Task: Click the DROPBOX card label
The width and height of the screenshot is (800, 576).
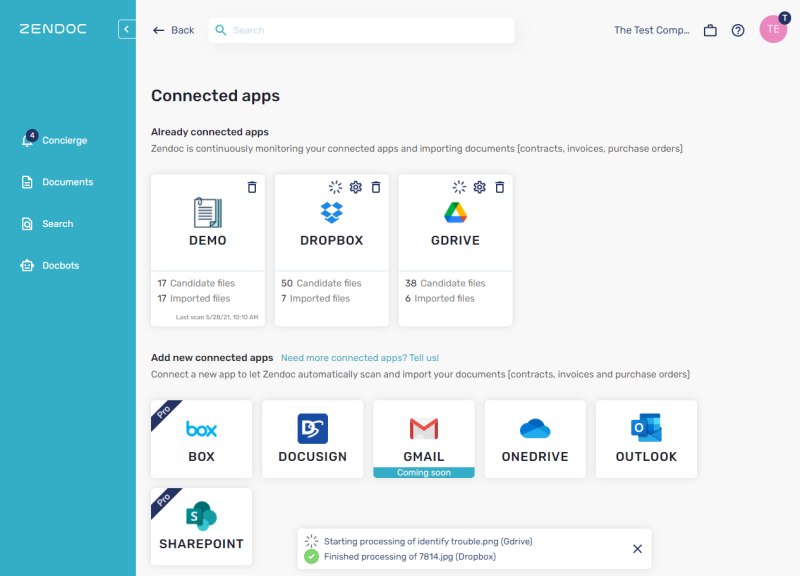Action: (332, 240)
